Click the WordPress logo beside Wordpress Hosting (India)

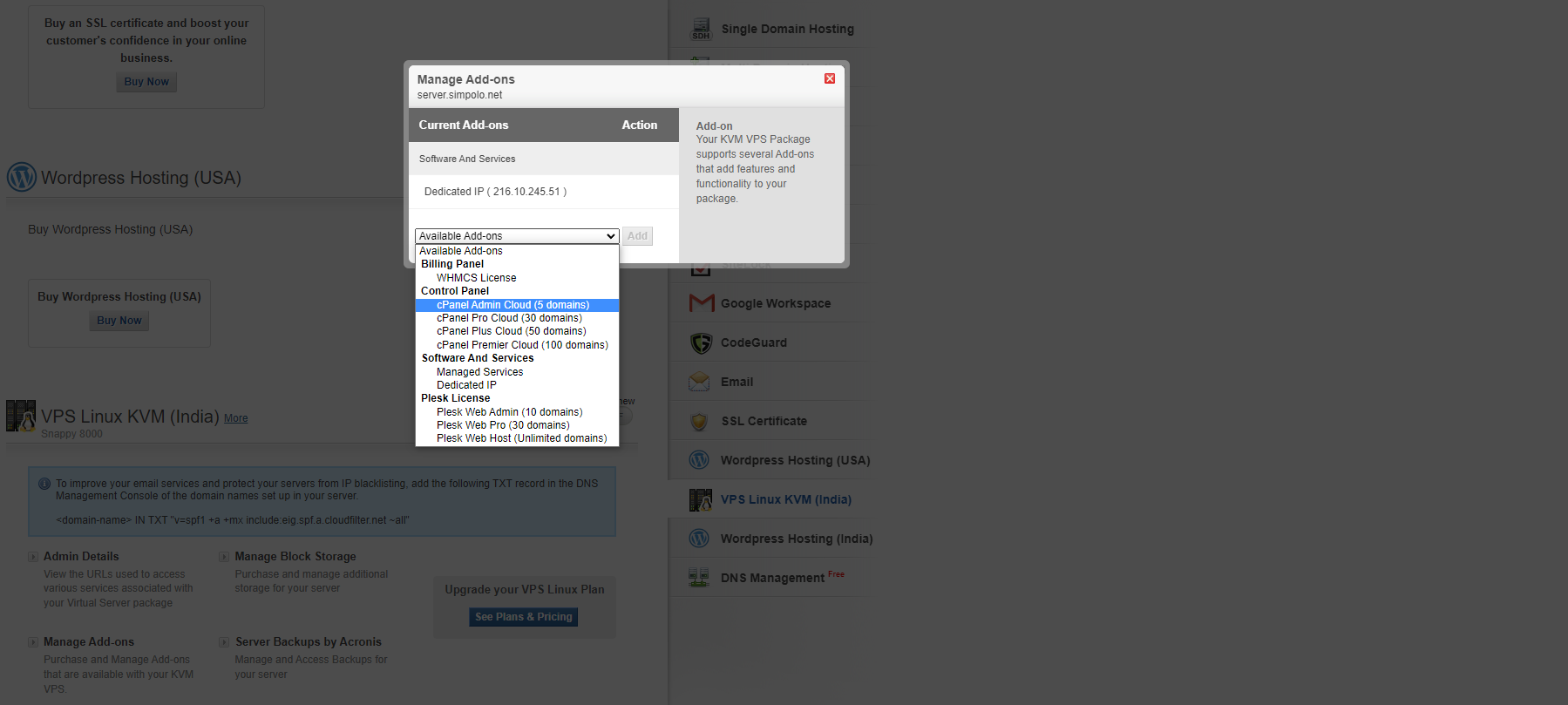pyautogui.click(x=699, y=539)
